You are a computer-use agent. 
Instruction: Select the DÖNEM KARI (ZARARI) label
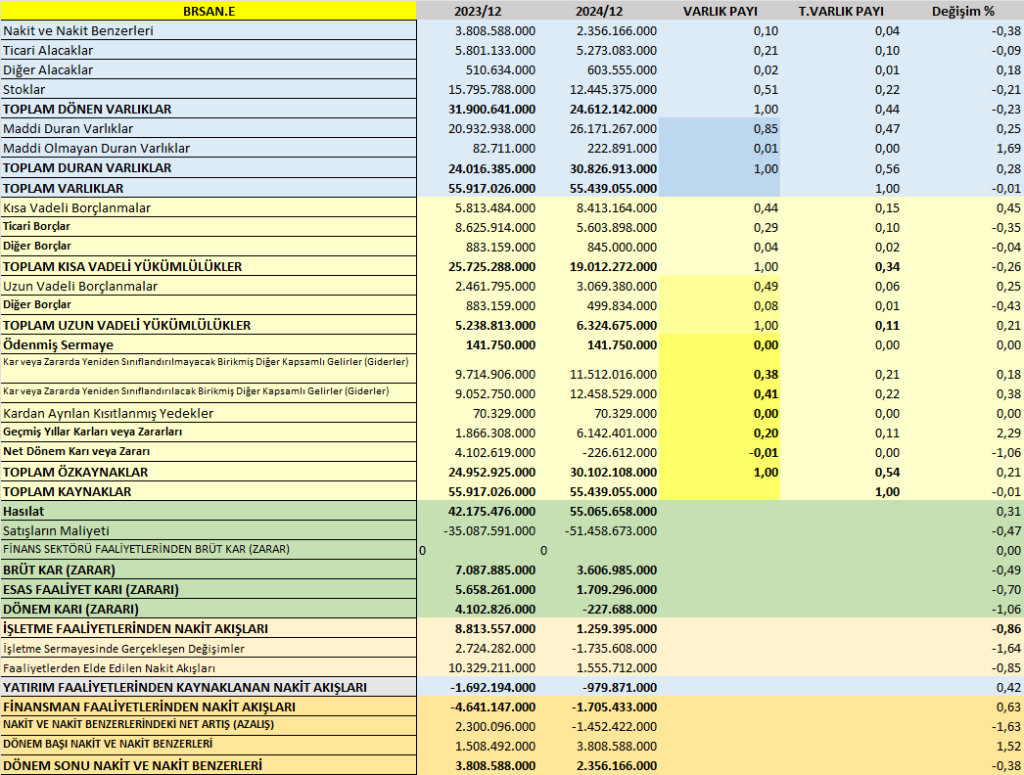tap(208, 609)
